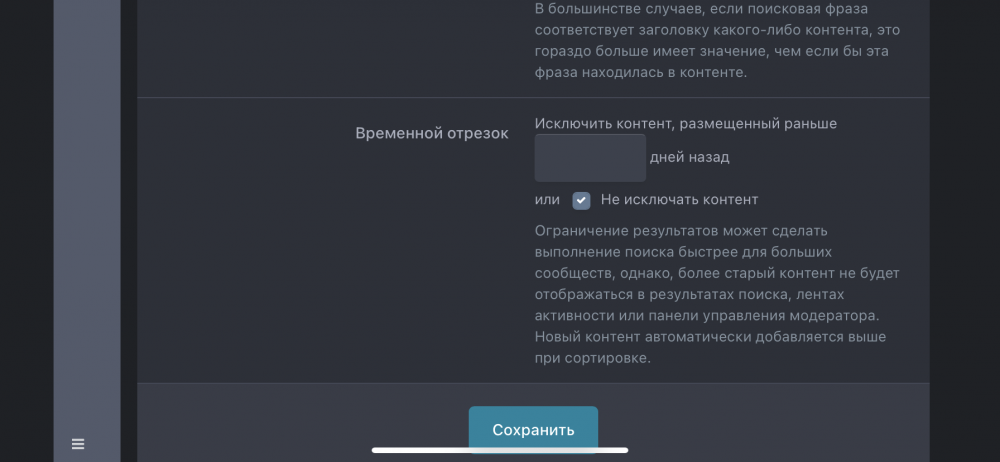1000x462 pixels.
Task: Click 'Новый контент автоматически добавляется выше' line
Action: coord(710,337)
